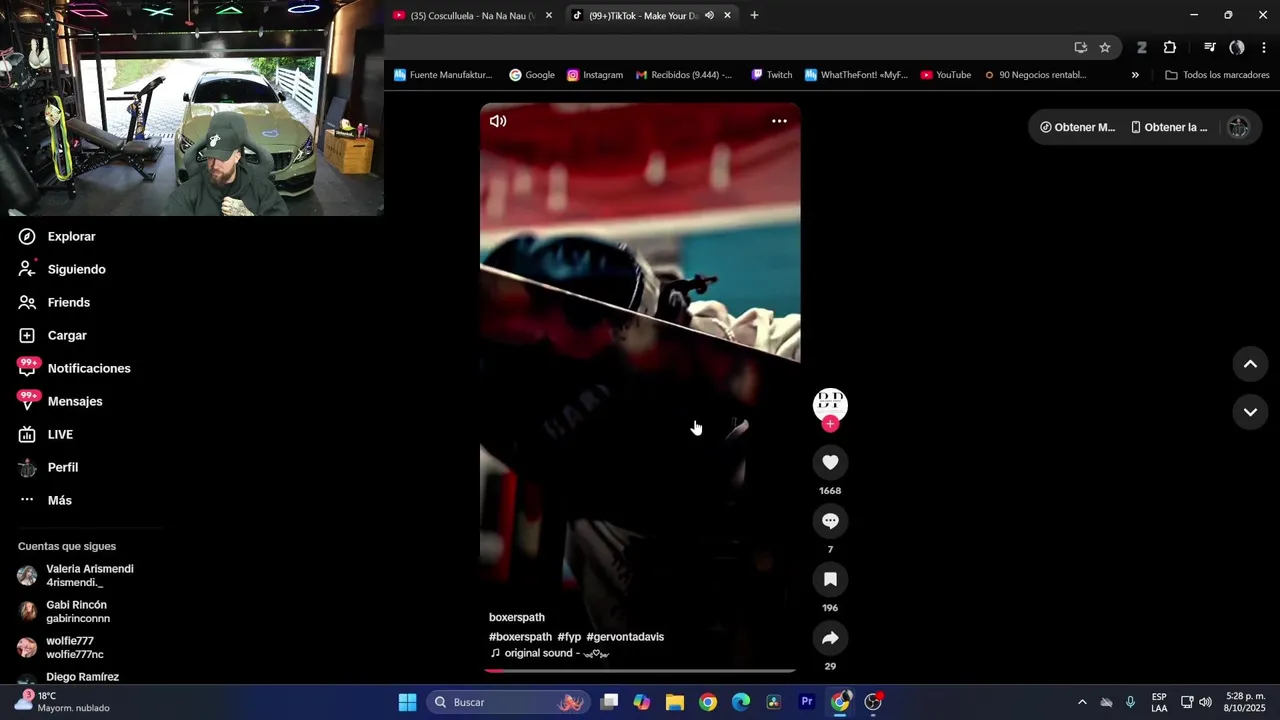Like the boxerspath video
Viewport: 1280px width, 720px height.
pos(830,462)
